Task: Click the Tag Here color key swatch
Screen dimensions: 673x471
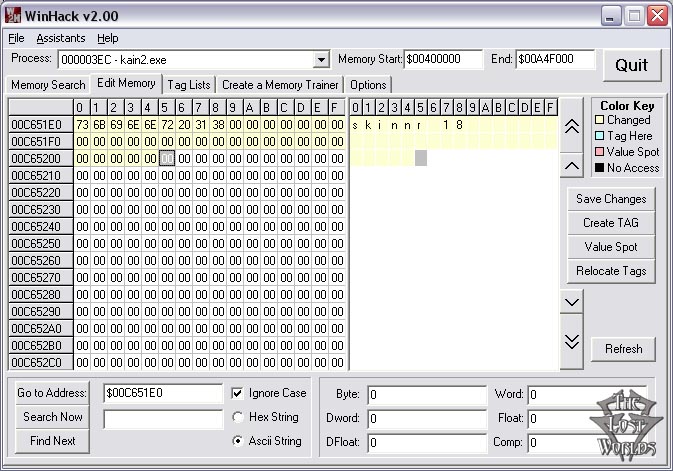Action: tap(600, 136)
